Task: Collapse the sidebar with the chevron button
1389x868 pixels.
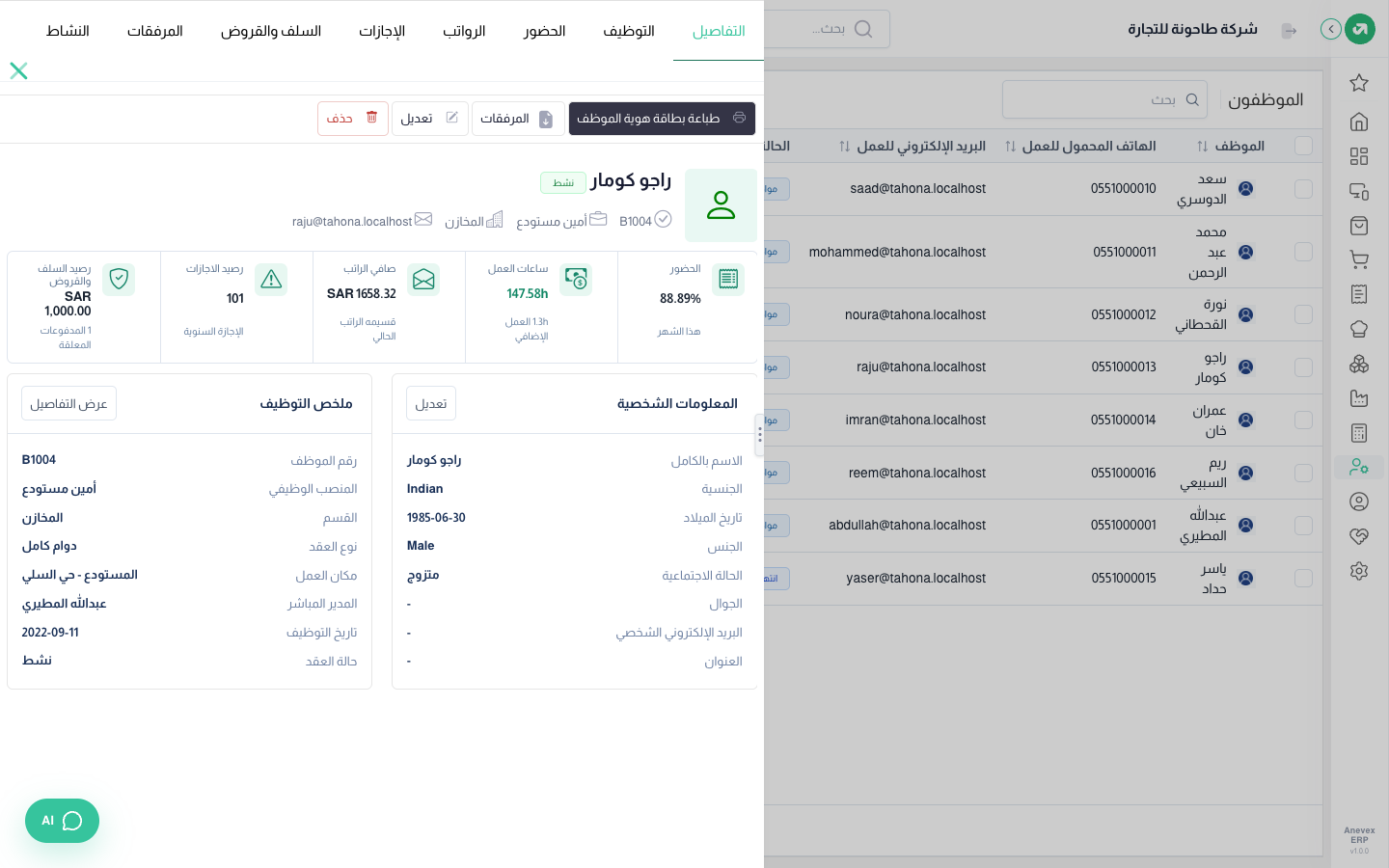Action: tap(1331, 29)
